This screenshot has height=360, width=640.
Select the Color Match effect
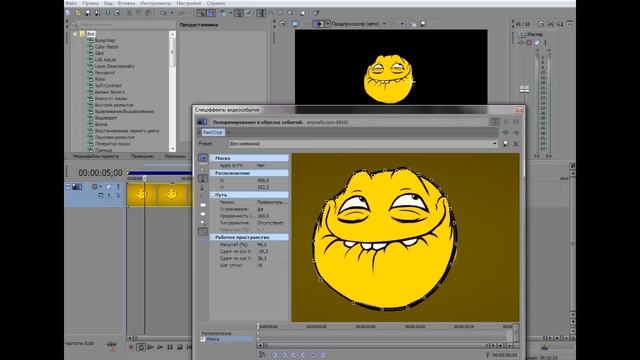click(x=106, y=47)
